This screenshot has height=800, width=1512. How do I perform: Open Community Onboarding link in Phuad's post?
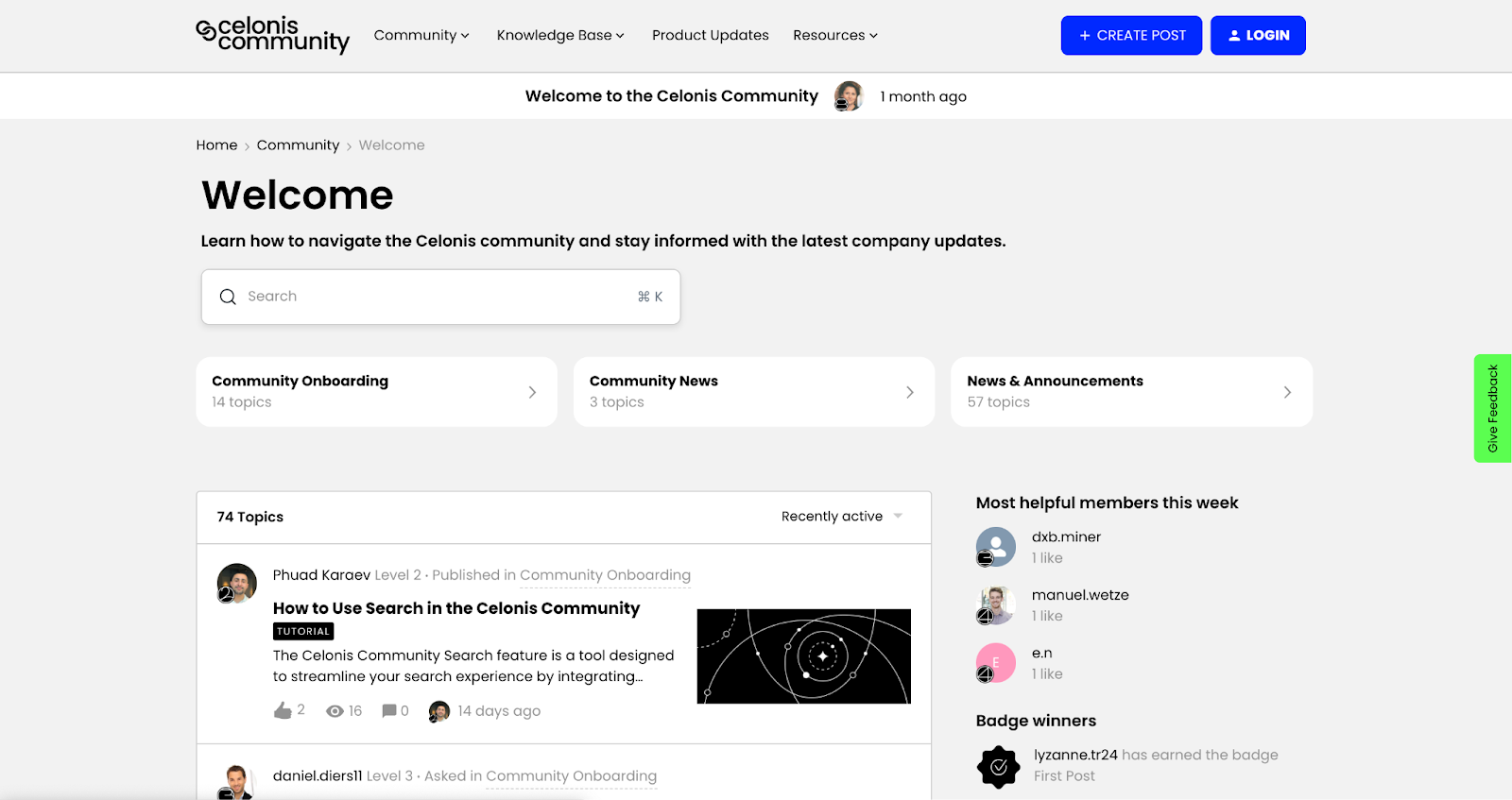[605, 575]
